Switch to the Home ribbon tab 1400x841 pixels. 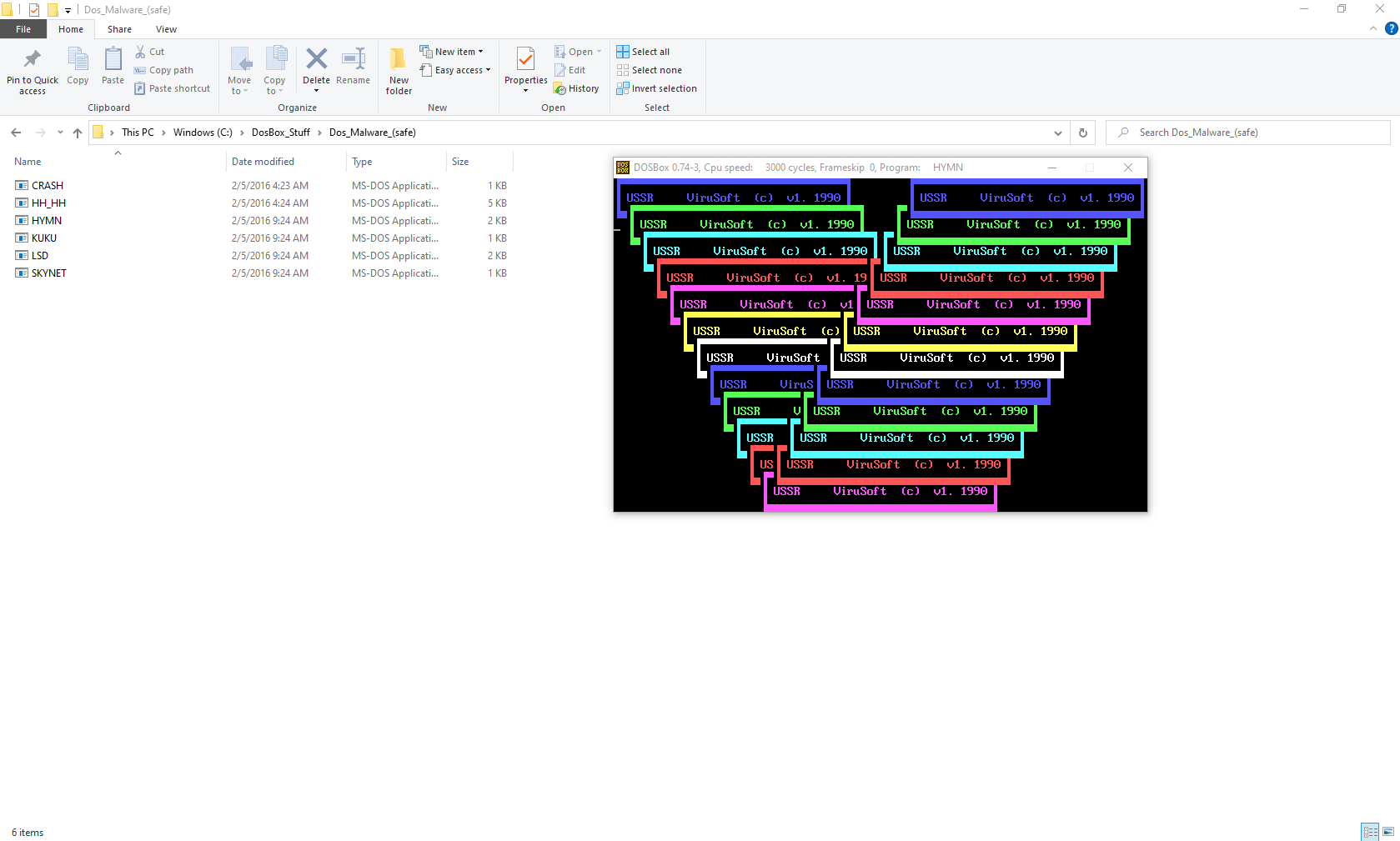pyautogui.click(x=71, y=29)
